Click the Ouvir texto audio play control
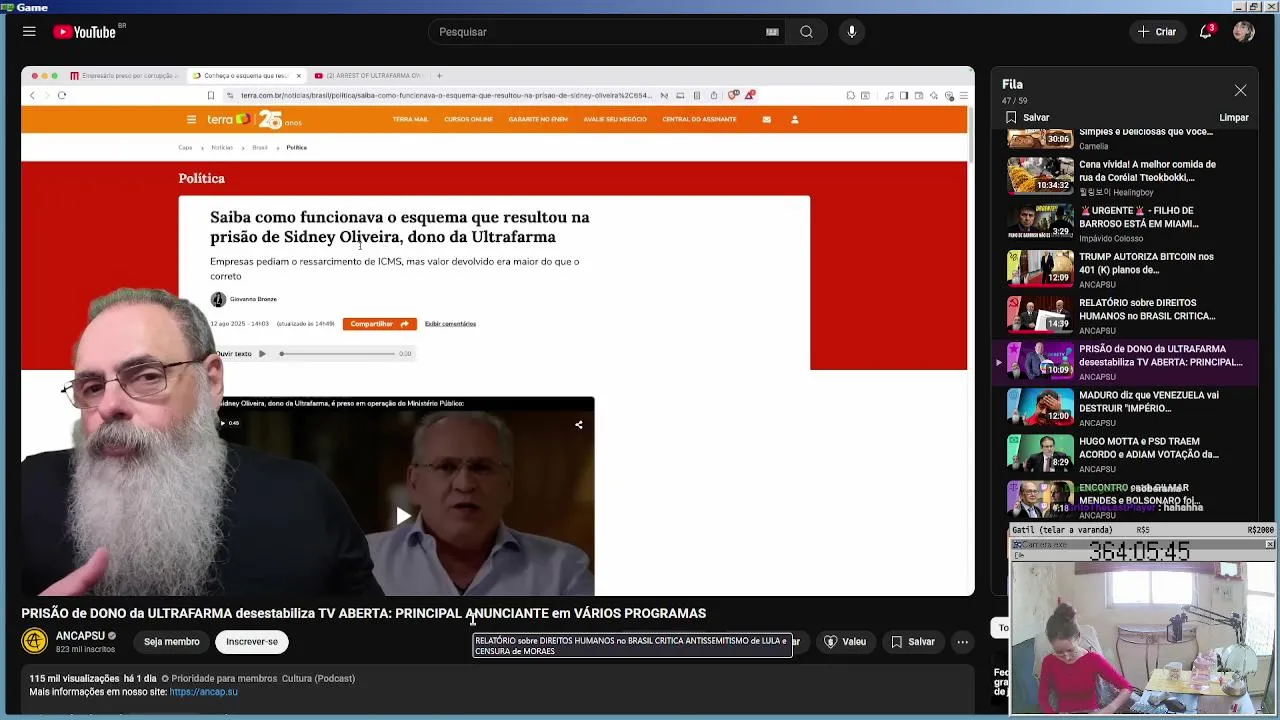Screen dimensions: 1280x720 click(x=262, y=354)
